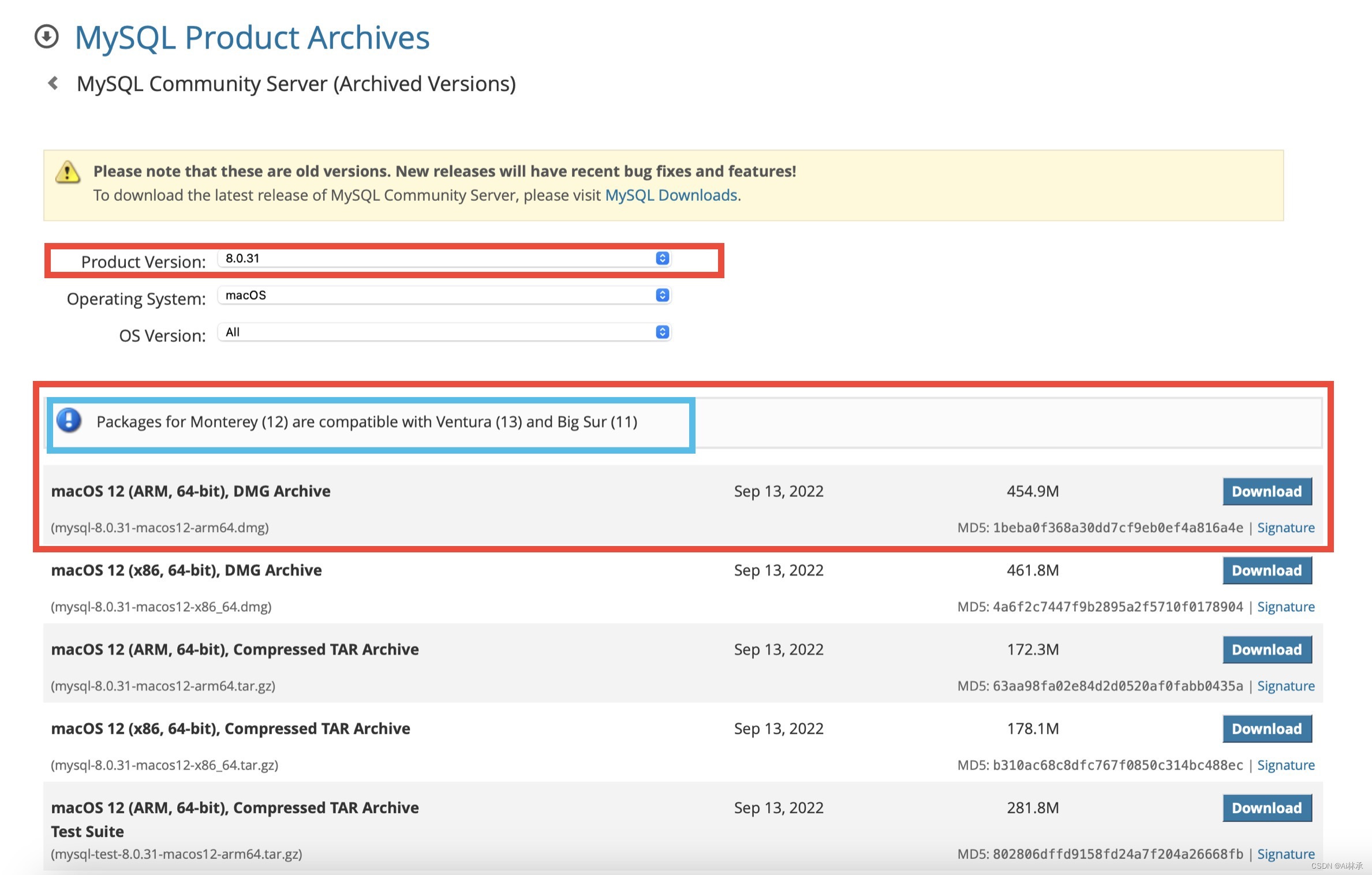
Task: Open the MySQL Product Archives title link
Action: pos(252,38)
